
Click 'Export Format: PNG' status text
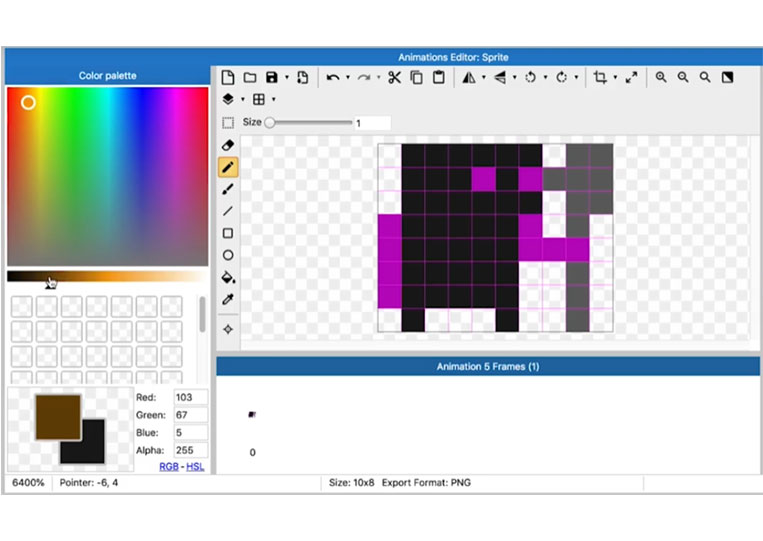(426, 483)
